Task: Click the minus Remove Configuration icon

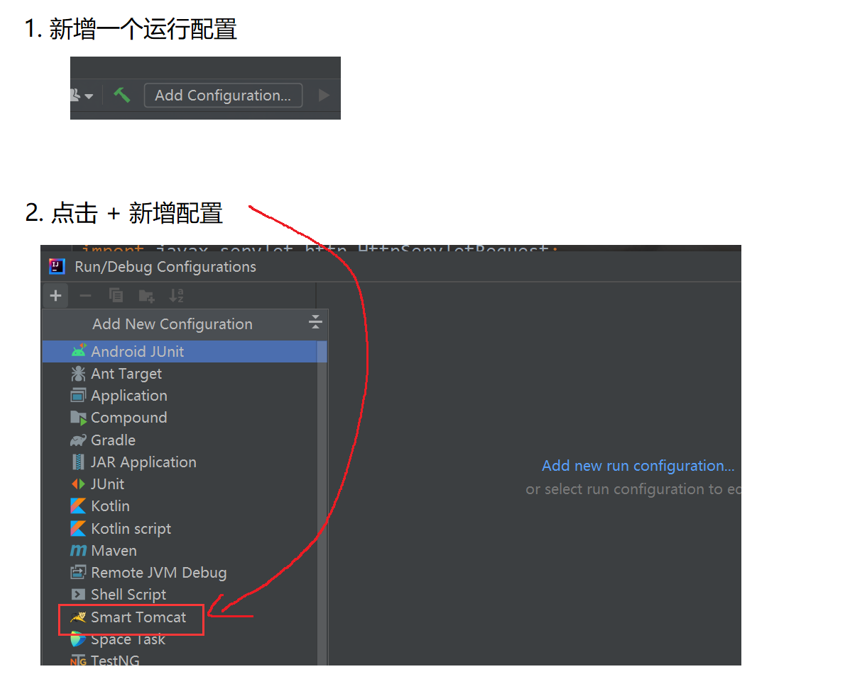Action: pos(85,295)
